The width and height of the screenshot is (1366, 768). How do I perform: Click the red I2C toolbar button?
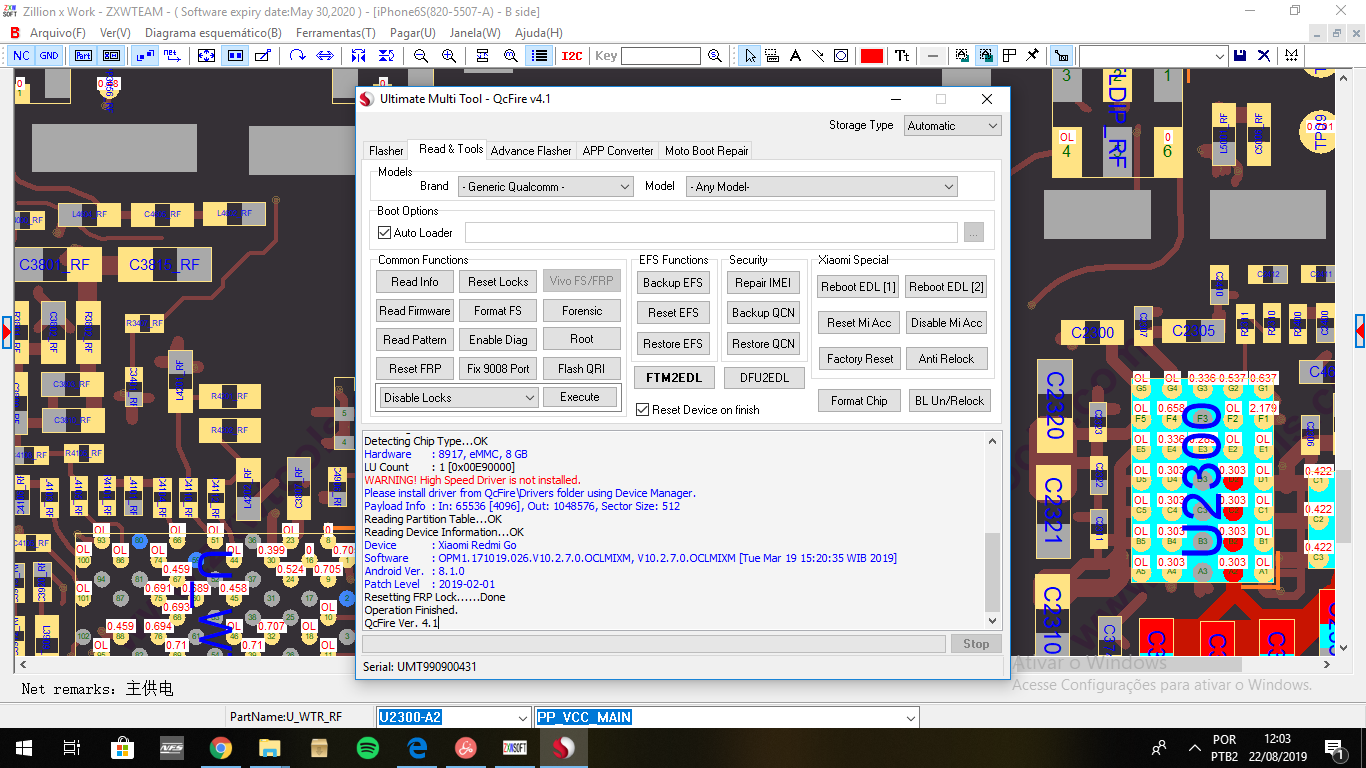click(571, 56)
